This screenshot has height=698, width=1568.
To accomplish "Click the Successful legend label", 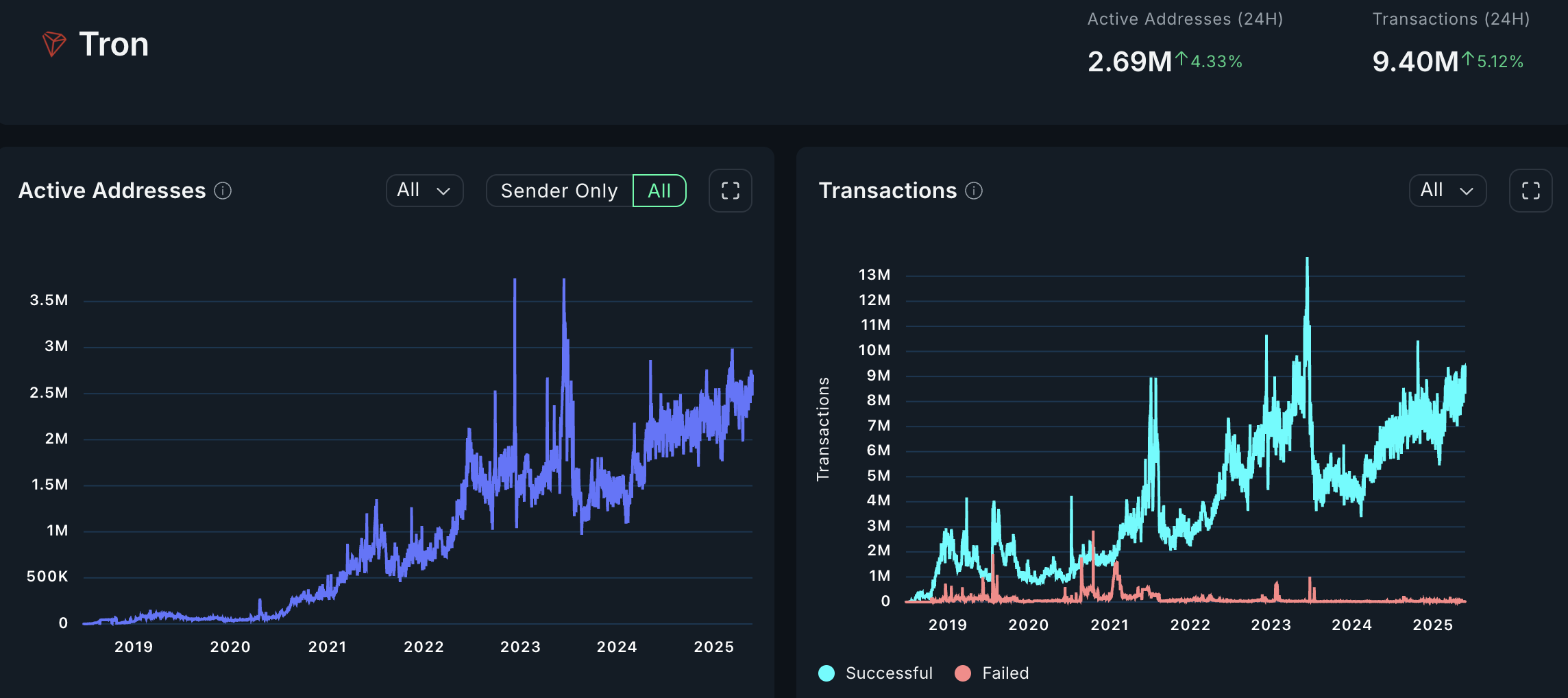I will tap(889, 673).
